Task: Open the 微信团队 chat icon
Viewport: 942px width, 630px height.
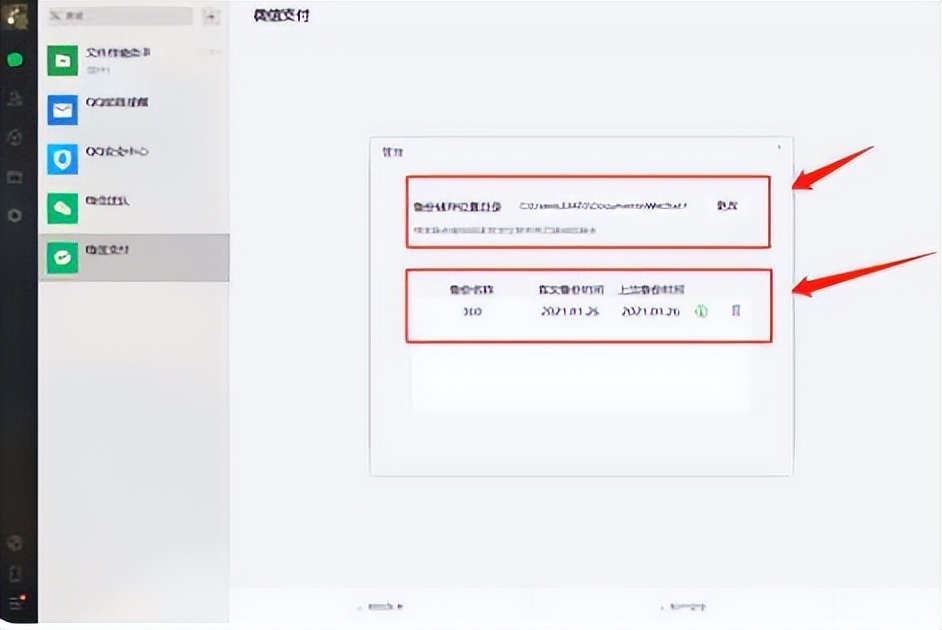Action: tap(62, 205)
